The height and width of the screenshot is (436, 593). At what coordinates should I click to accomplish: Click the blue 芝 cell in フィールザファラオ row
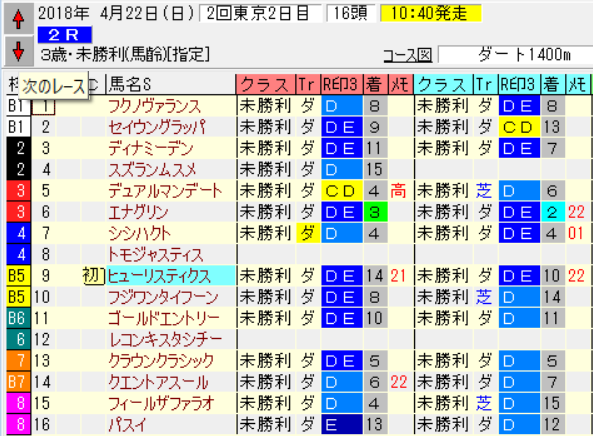[484, 403]
